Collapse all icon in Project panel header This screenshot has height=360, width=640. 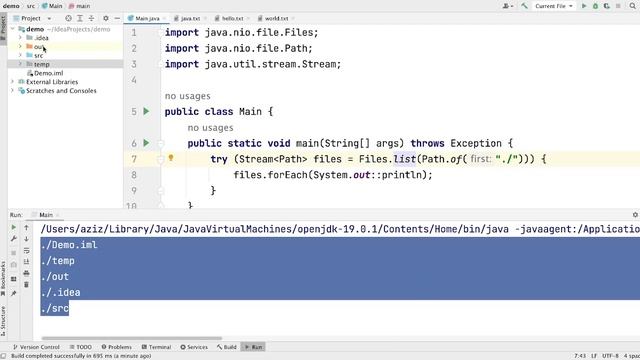91,18
